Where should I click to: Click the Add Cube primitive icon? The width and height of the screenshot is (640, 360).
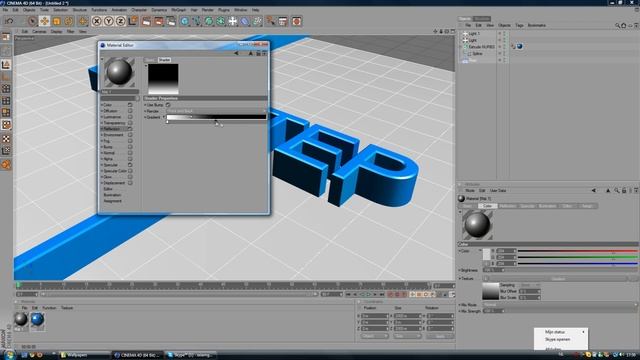(184, 21)
